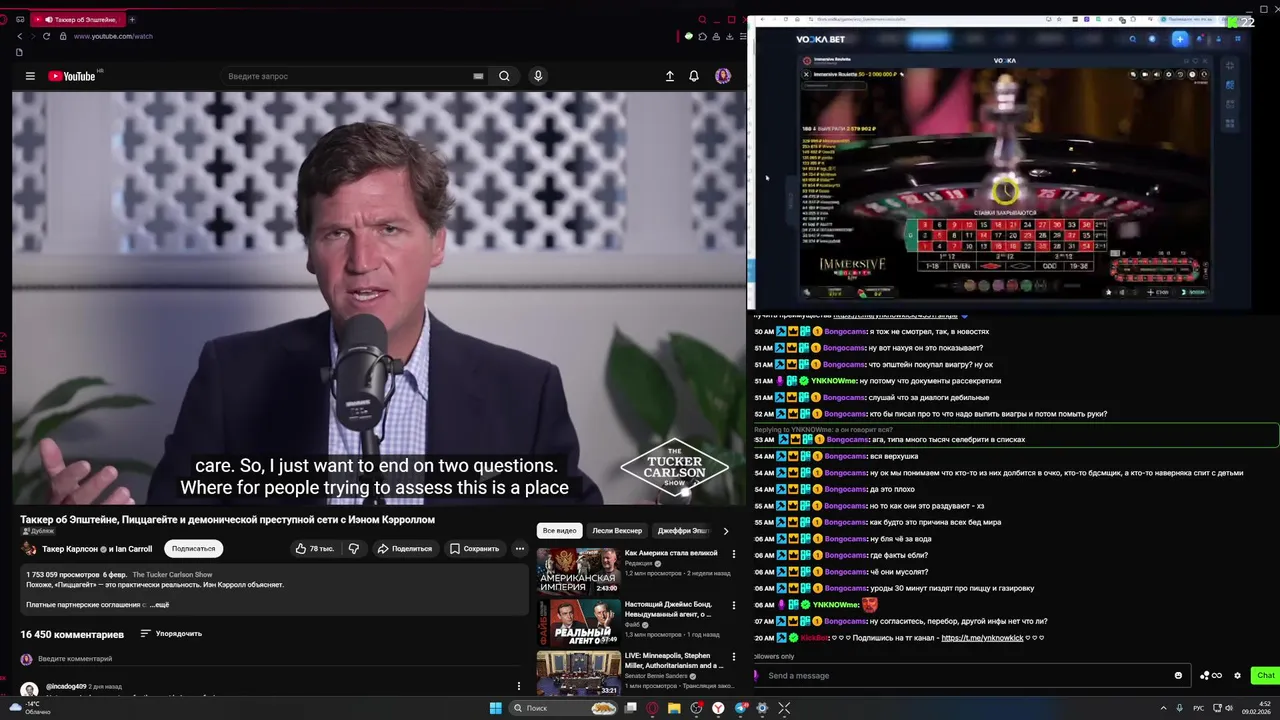The image size is (1280, 720).
Task: Open 'Настоящий Джеймс Бонд' video thumbnail
Action: coord(578,621)
